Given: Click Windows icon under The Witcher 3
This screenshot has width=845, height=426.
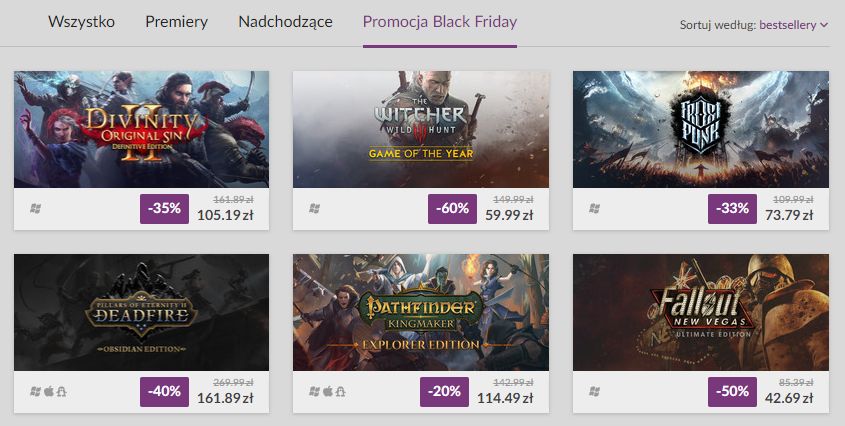Looking at the screenshot, I should (x=315, y=209).
